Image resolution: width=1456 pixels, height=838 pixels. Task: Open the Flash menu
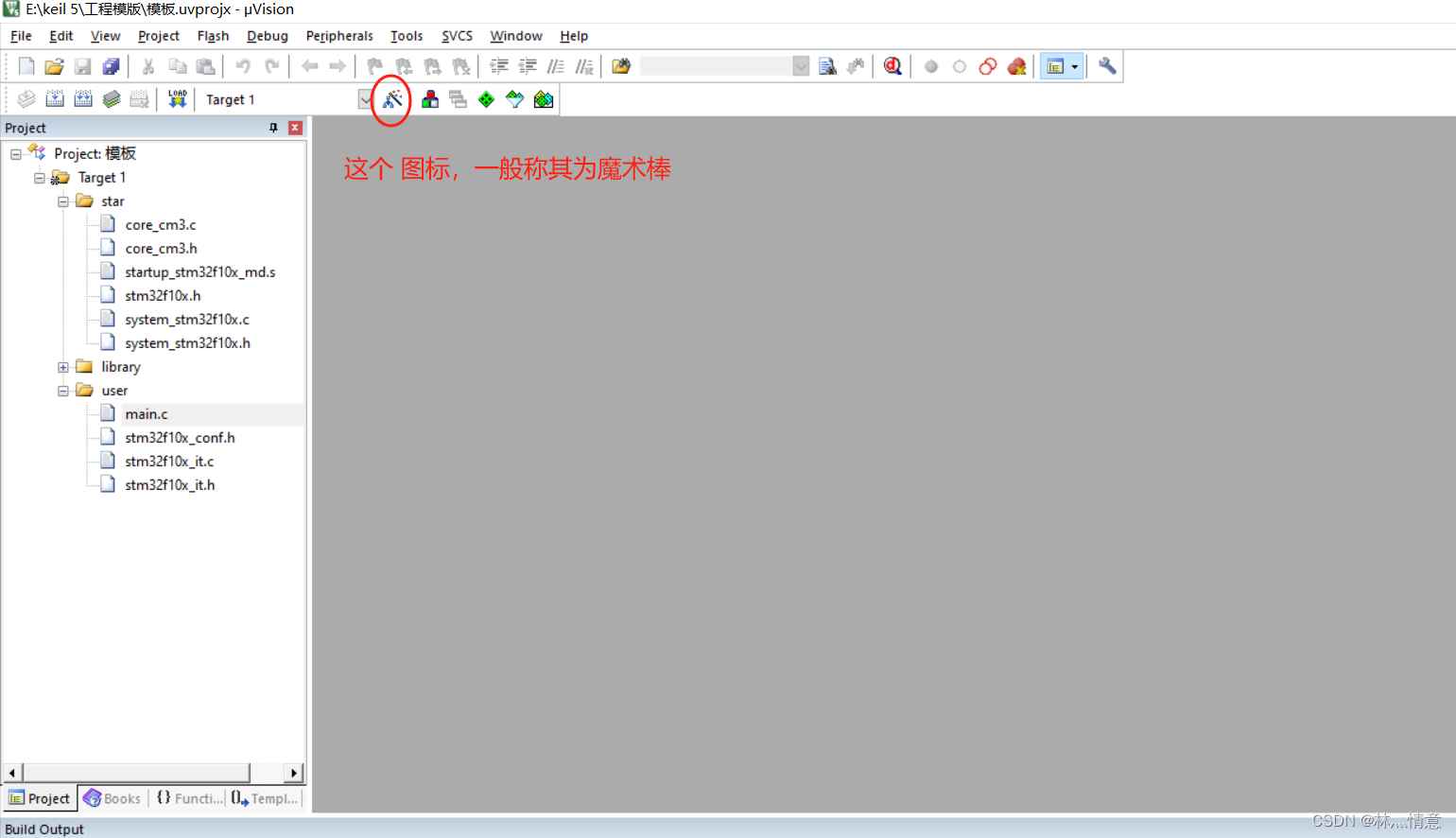tap(213, 36)
